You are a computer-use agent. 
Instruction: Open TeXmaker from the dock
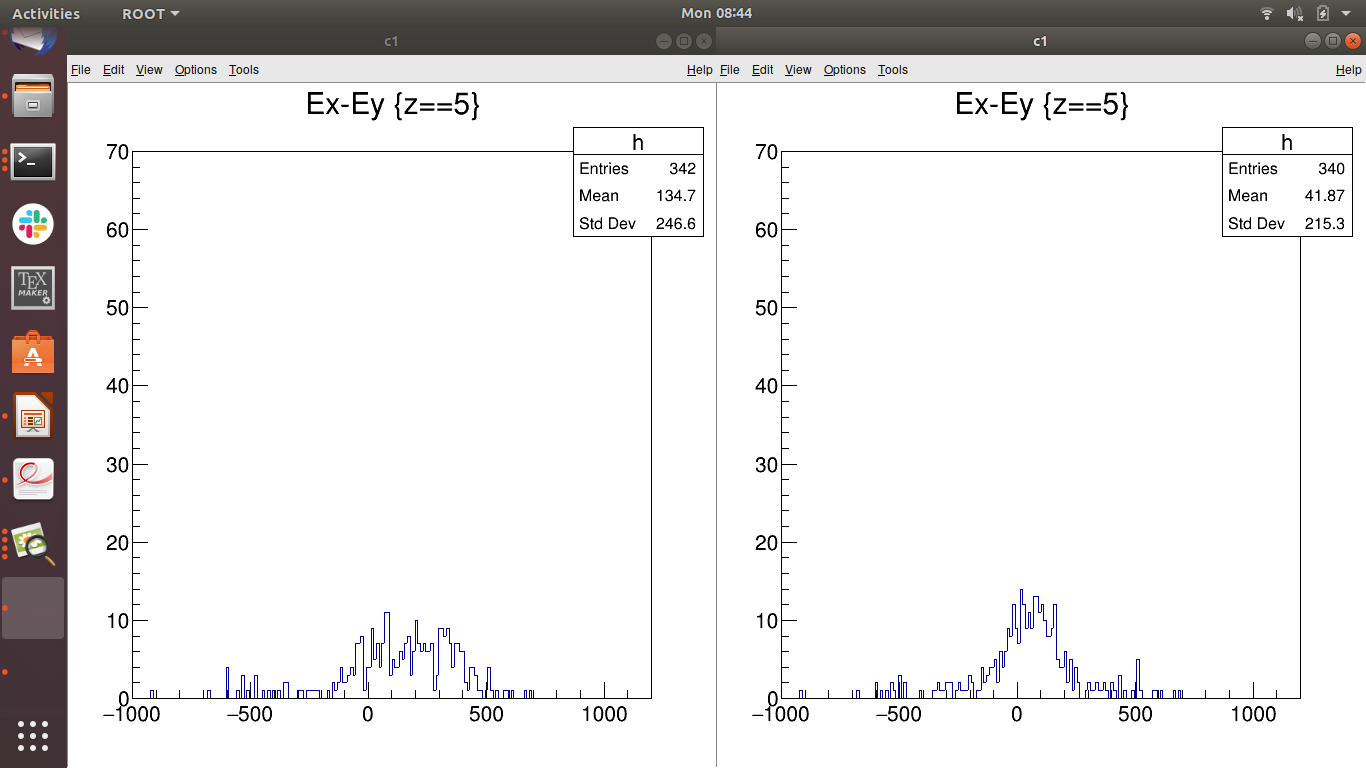[33, 288]
